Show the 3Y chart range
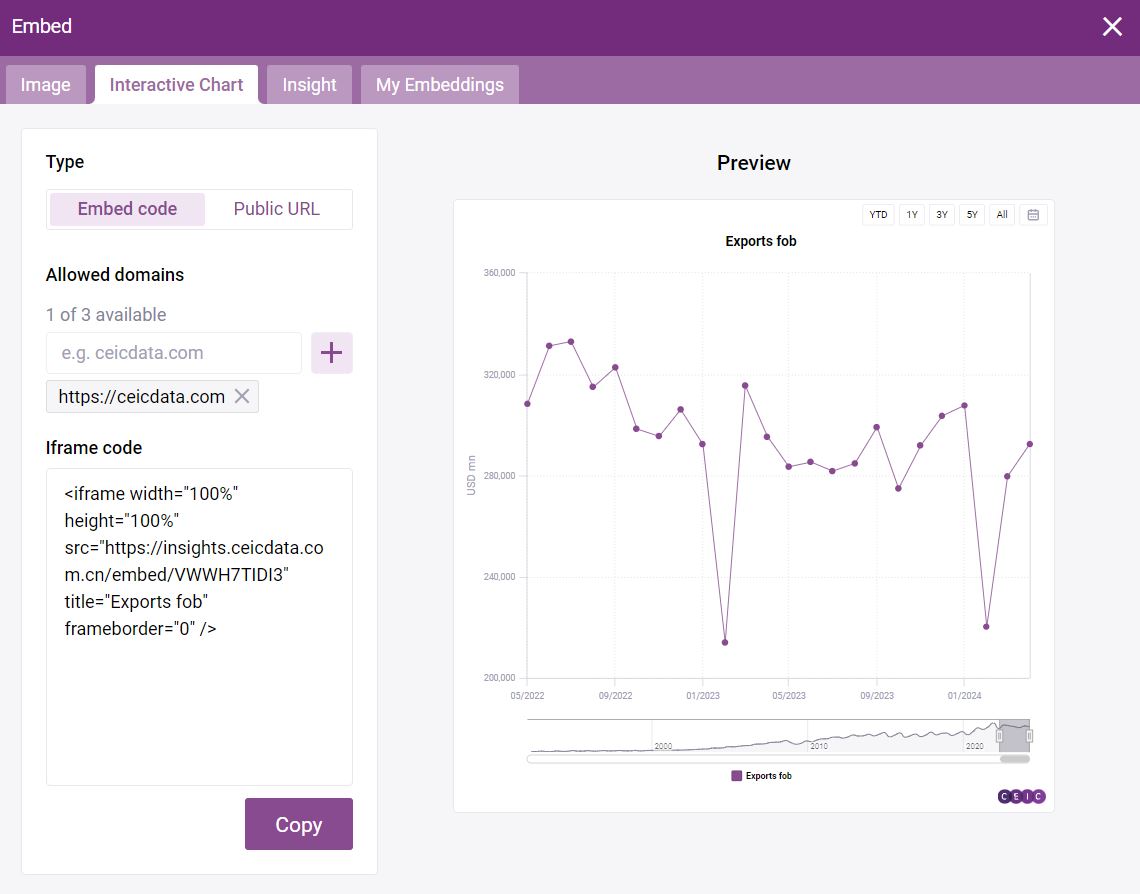Image resolution: width=1140 pixels, height=894 pixels. tap(941, 215)
